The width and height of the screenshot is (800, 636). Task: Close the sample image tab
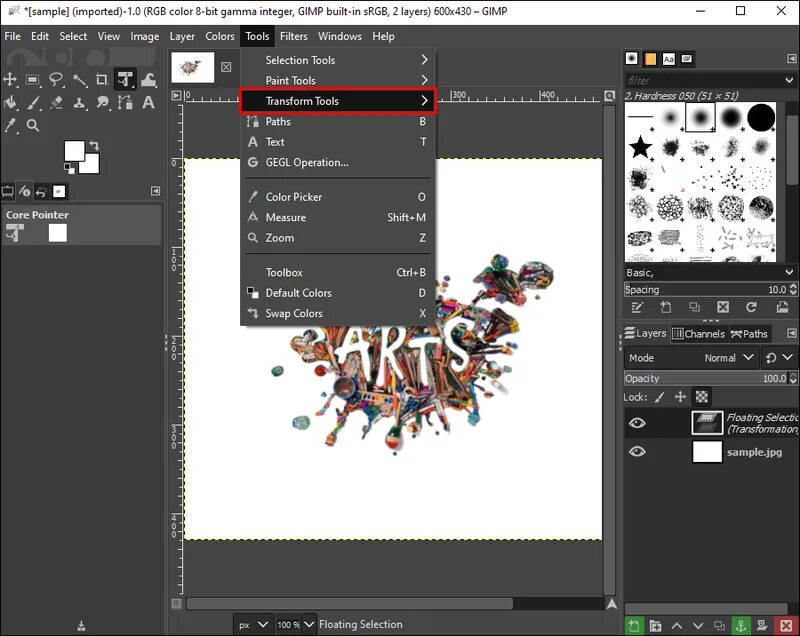click(226, 67)
